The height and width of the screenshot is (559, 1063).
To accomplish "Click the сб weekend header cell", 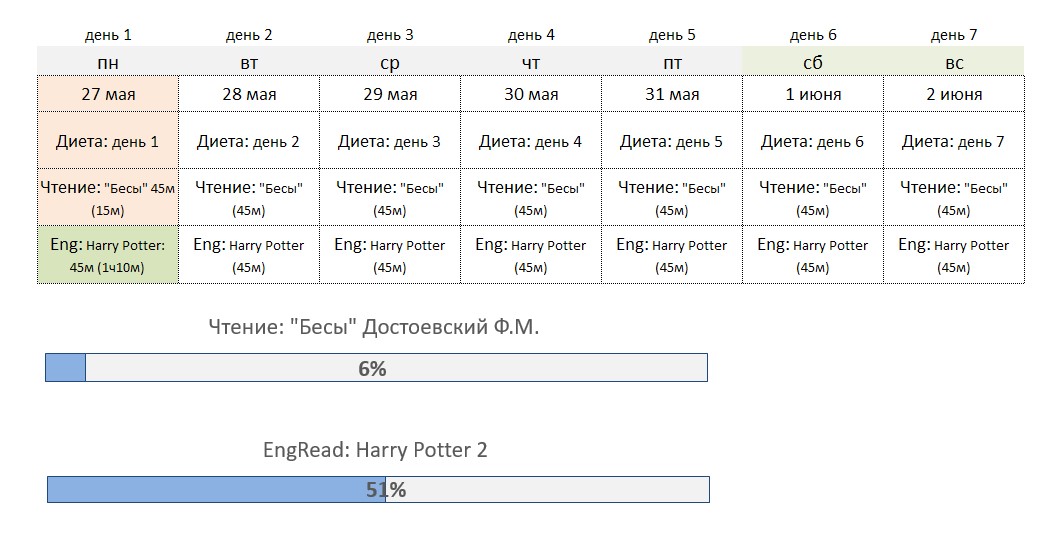I will coord(813,62).
